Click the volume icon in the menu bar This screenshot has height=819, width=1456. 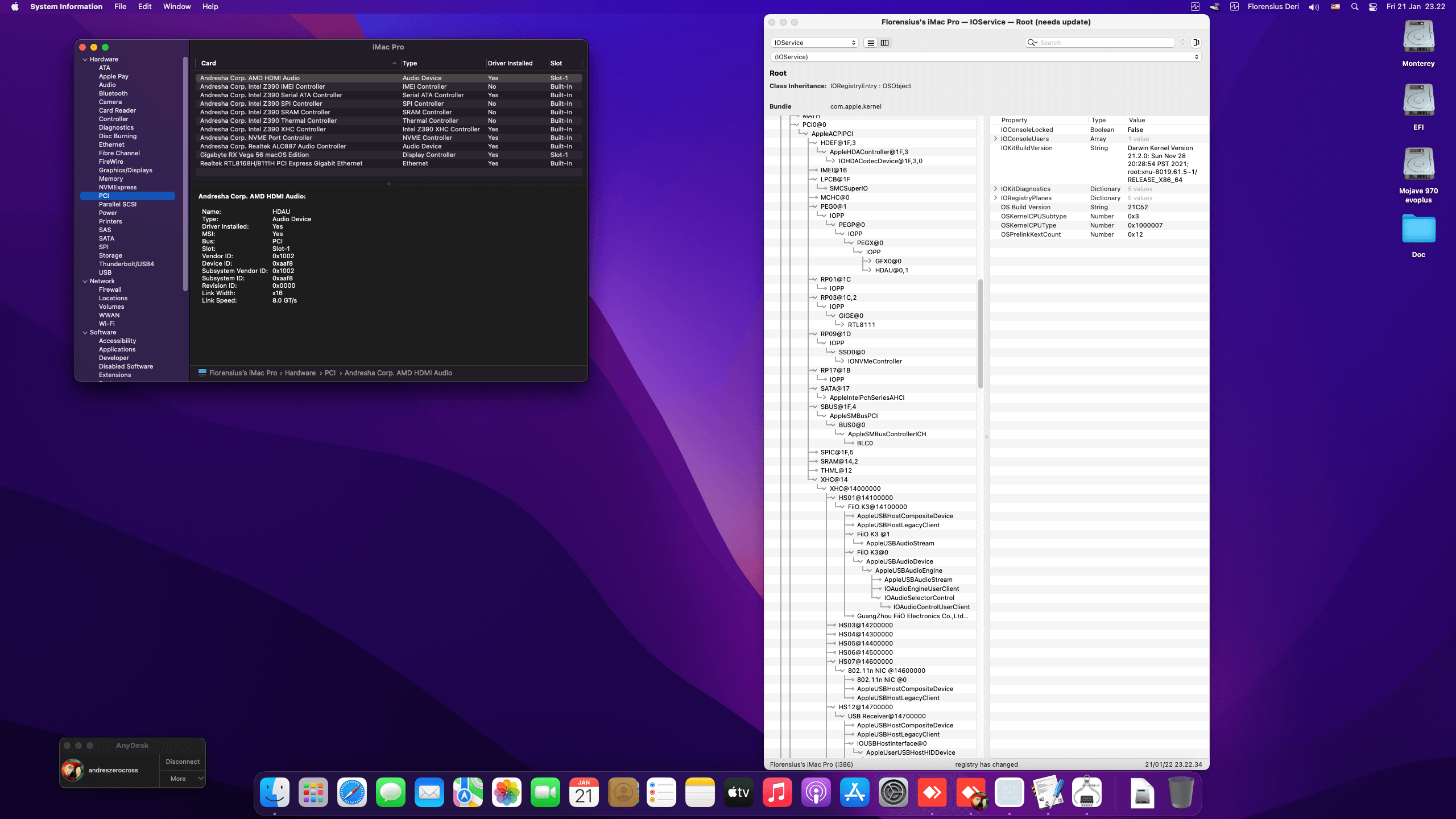[x=1313, y=7]
